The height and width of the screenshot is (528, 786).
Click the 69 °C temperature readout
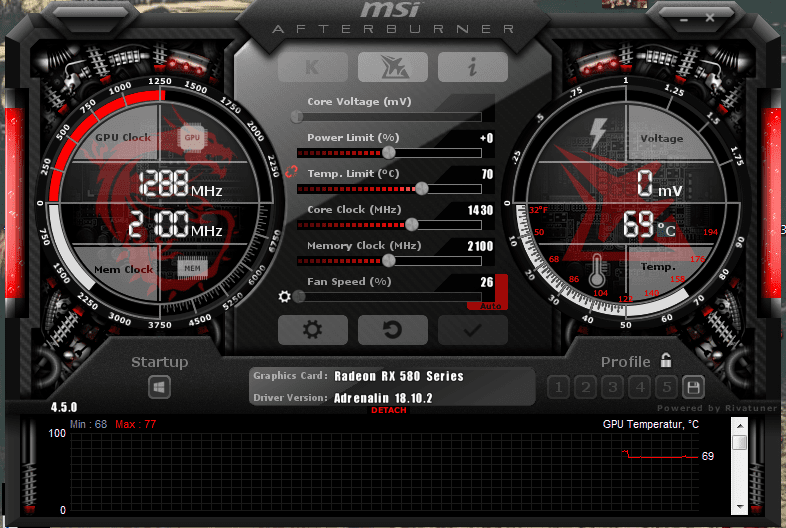(649, 224)
